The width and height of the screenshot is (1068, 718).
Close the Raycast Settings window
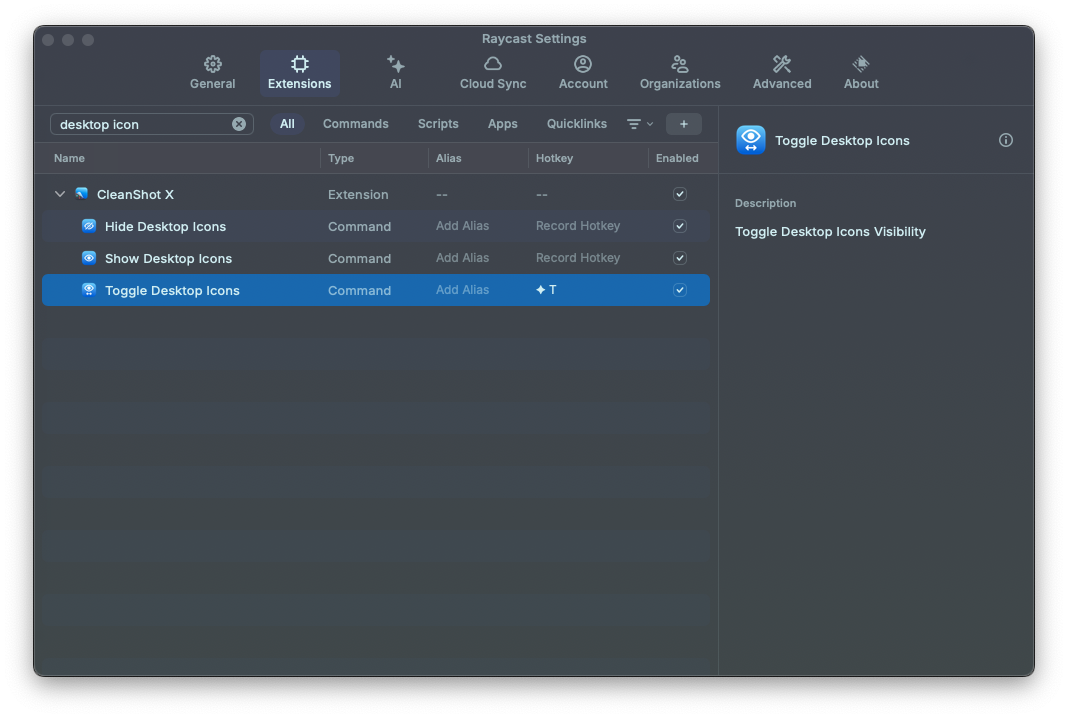(x=48, y=40)
